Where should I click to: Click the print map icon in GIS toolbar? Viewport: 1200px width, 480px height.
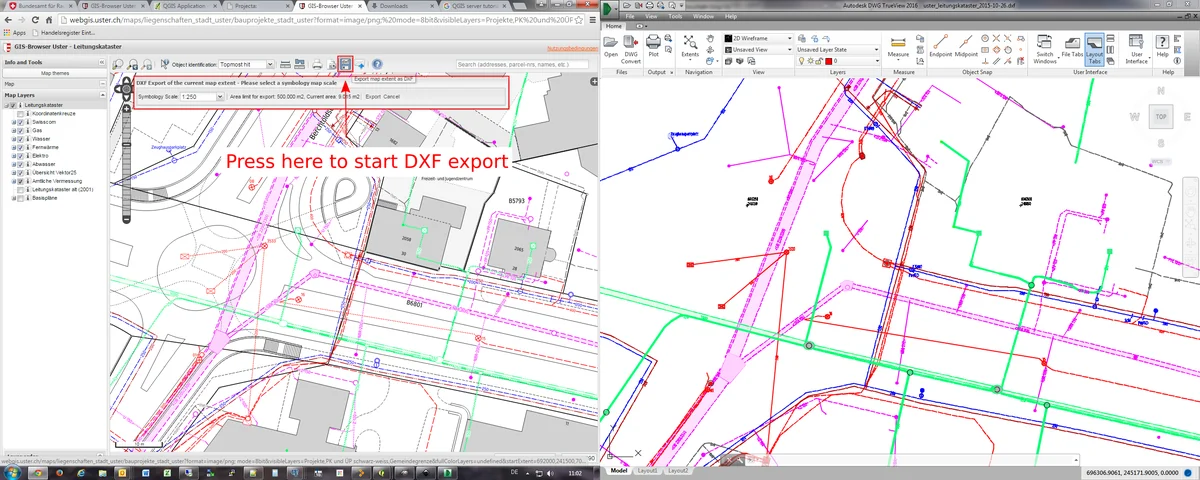click(x=317, y=64)
